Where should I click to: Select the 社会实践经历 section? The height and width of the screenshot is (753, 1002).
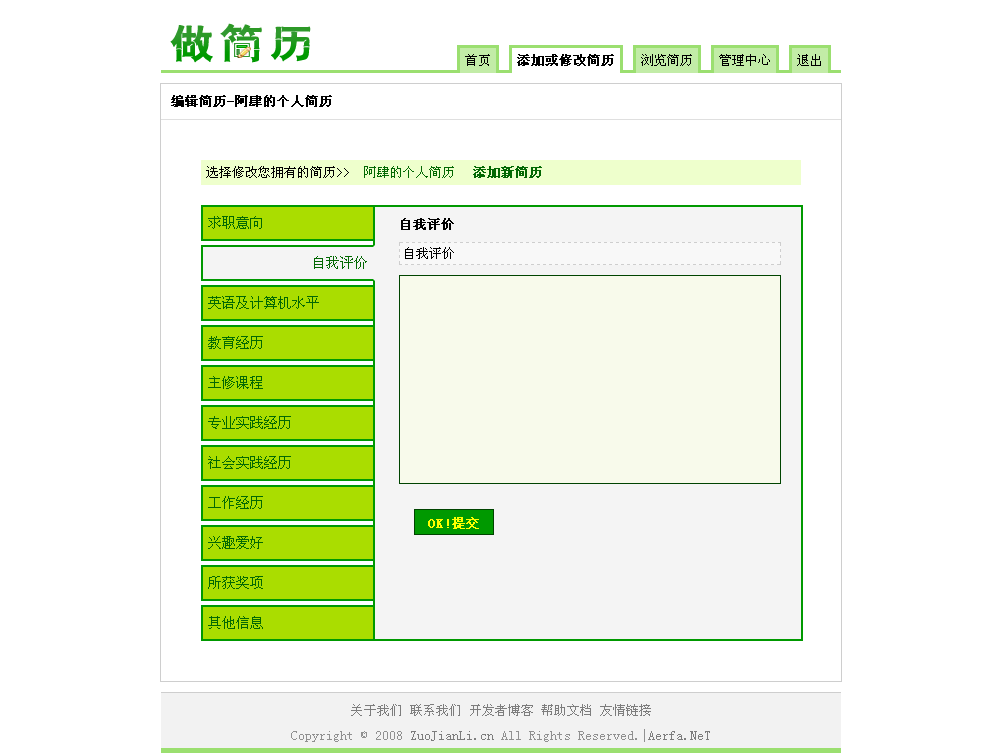[x=288, y=462]
